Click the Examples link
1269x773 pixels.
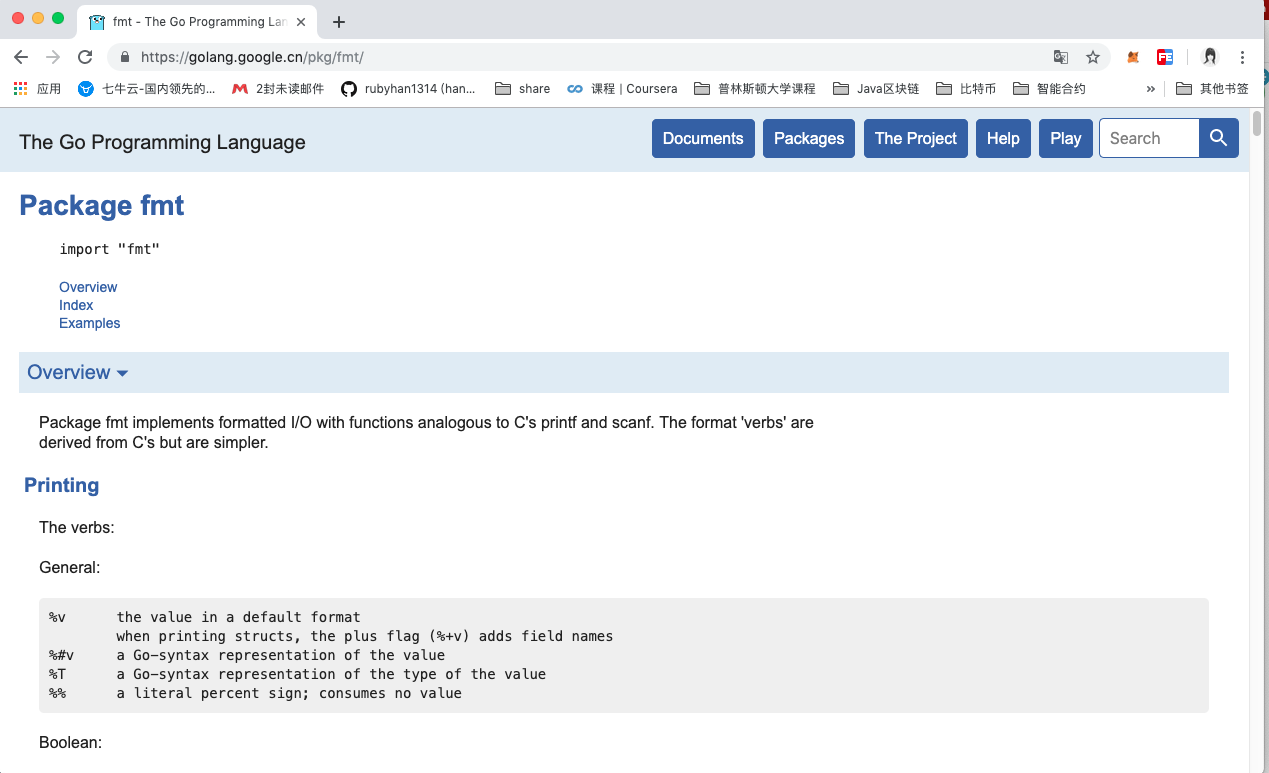click(x=89, y=323)
